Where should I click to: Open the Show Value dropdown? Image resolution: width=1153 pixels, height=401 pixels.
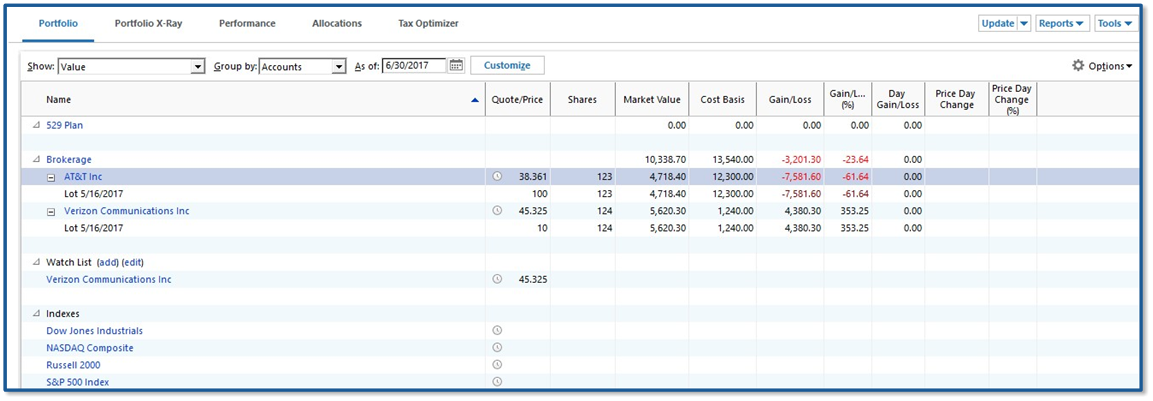(197, 67)
